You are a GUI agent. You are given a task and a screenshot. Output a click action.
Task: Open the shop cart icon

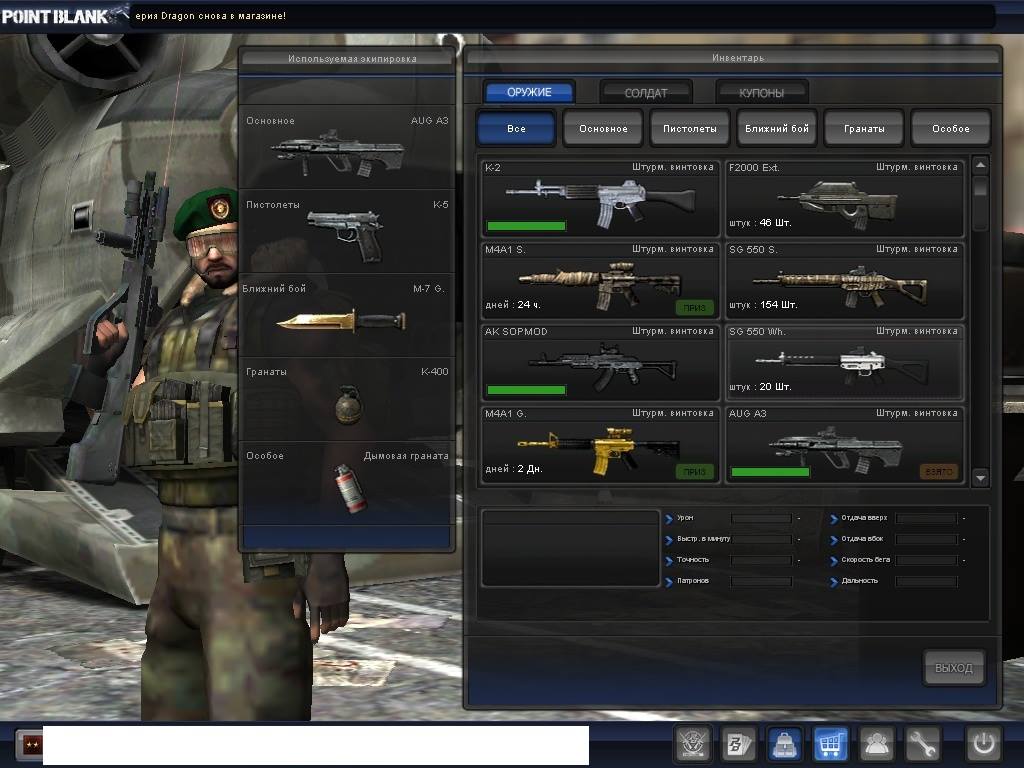click(x=830, y=743)
